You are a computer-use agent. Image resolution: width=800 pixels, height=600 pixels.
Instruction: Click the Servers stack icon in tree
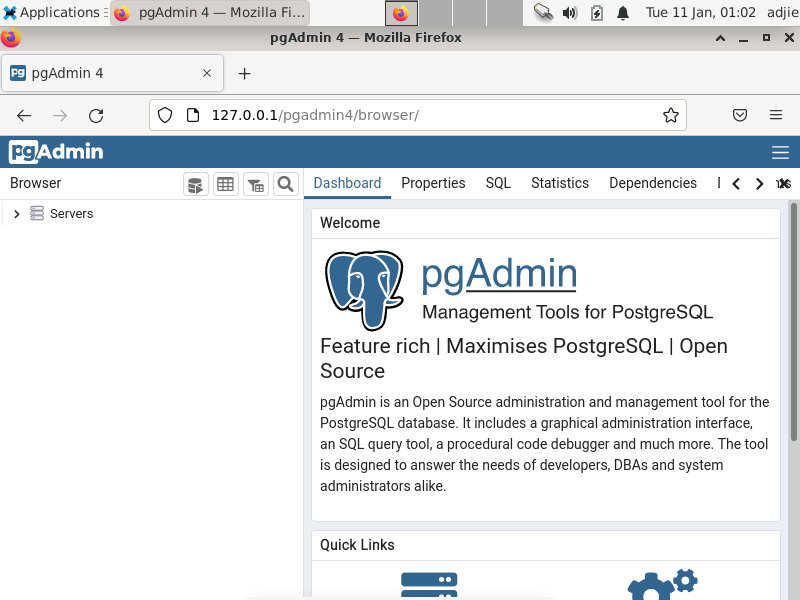(x=37, y=213)
